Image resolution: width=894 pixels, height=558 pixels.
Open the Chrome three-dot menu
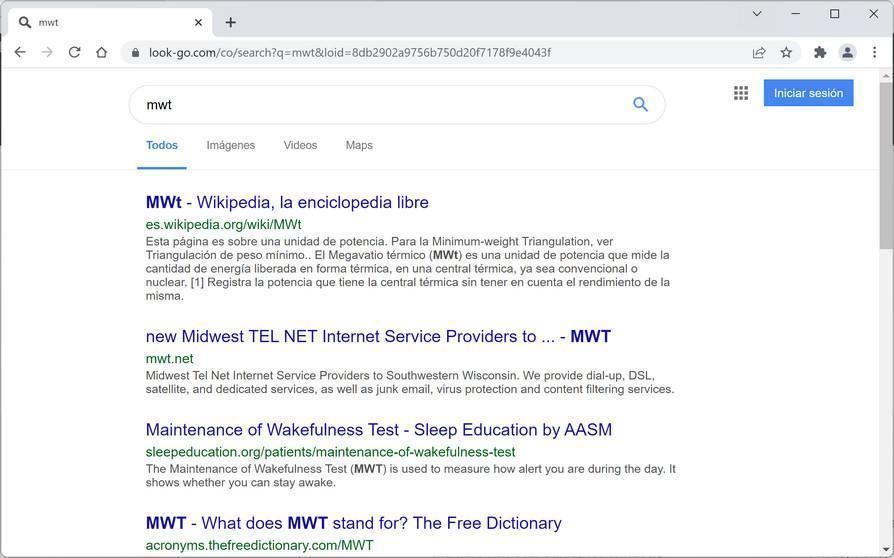click(875, 52)
